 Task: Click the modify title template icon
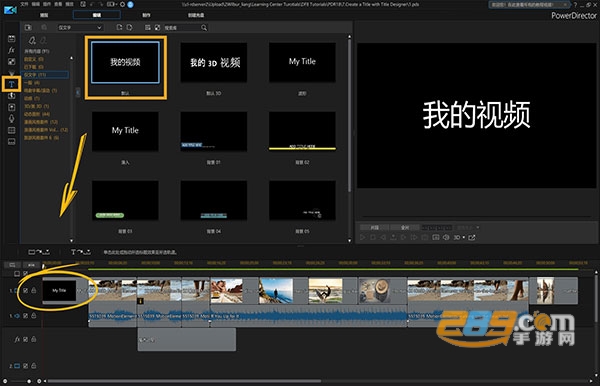coord(129,28)
